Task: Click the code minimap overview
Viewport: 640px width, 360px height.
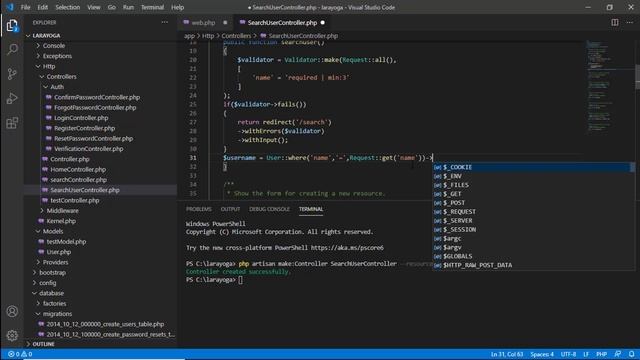Action: 600,88
